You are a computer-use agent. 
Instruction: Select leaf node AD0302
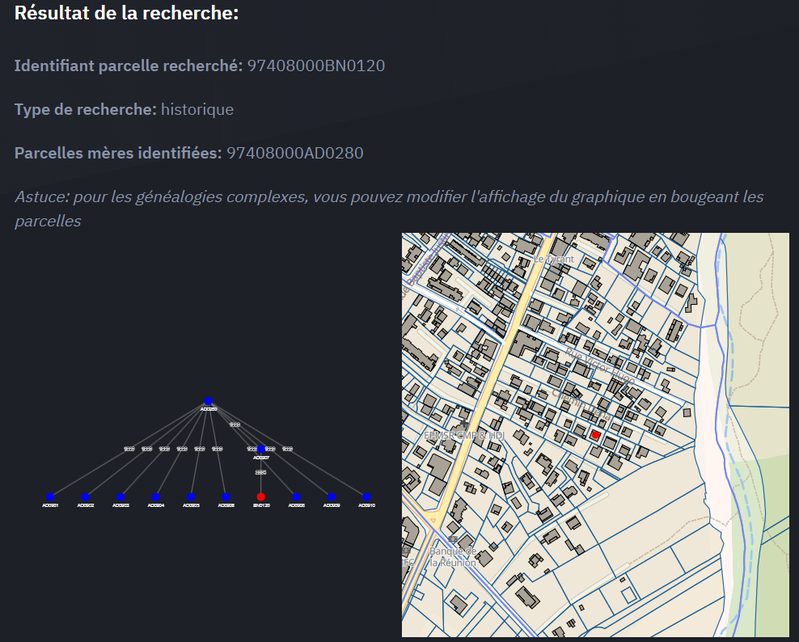[85, 497]
